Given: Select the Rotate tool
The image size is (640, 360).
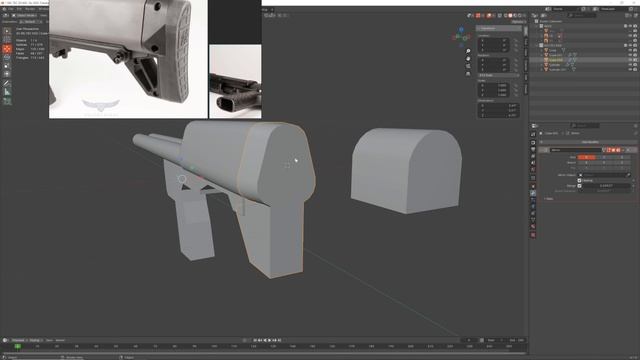Looking at the screenshot, I should click(x=7, y=57).
